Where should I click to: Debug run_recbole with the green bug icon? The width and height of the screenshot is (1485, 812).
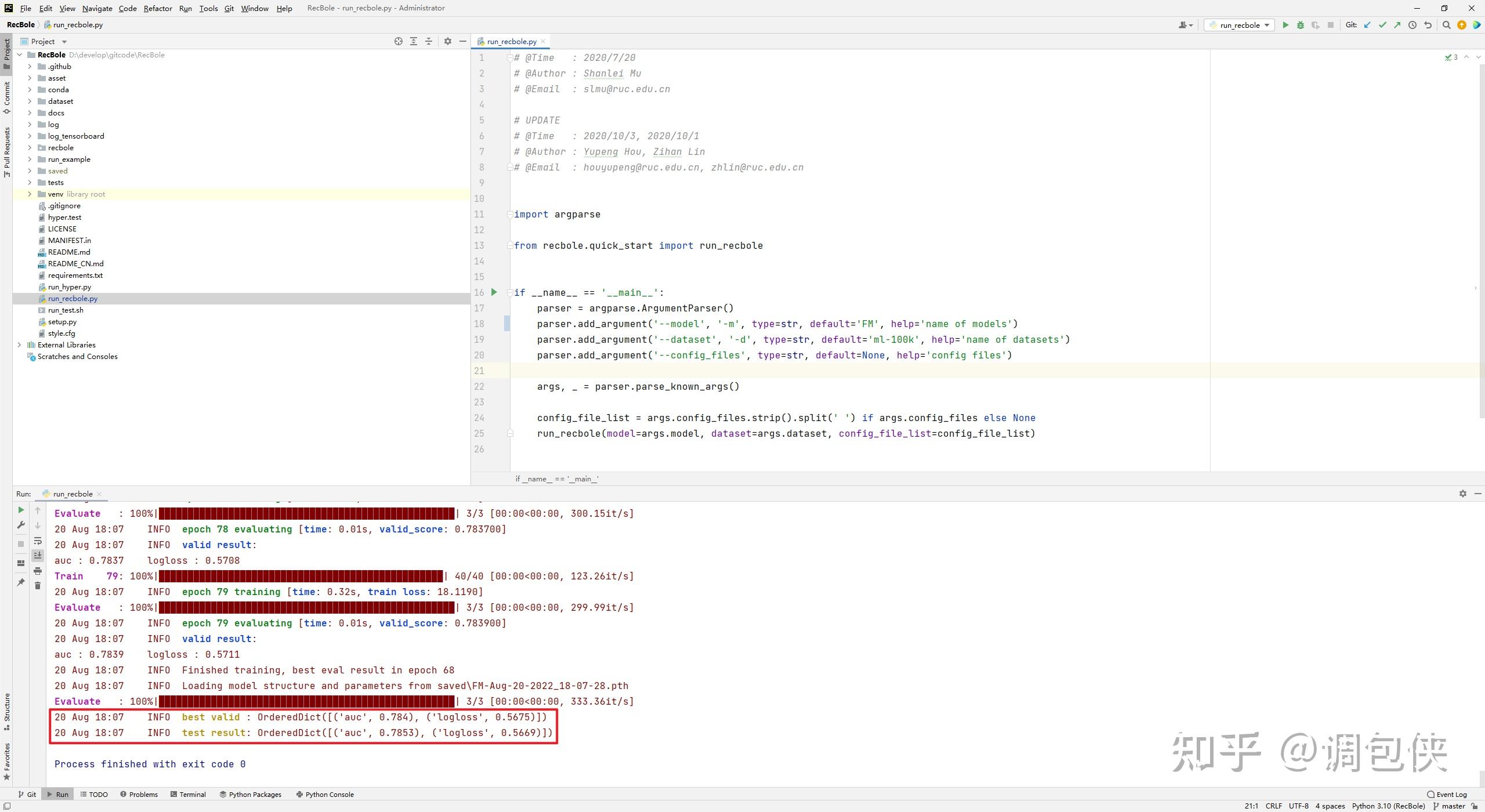click(x=1300, y=25)
